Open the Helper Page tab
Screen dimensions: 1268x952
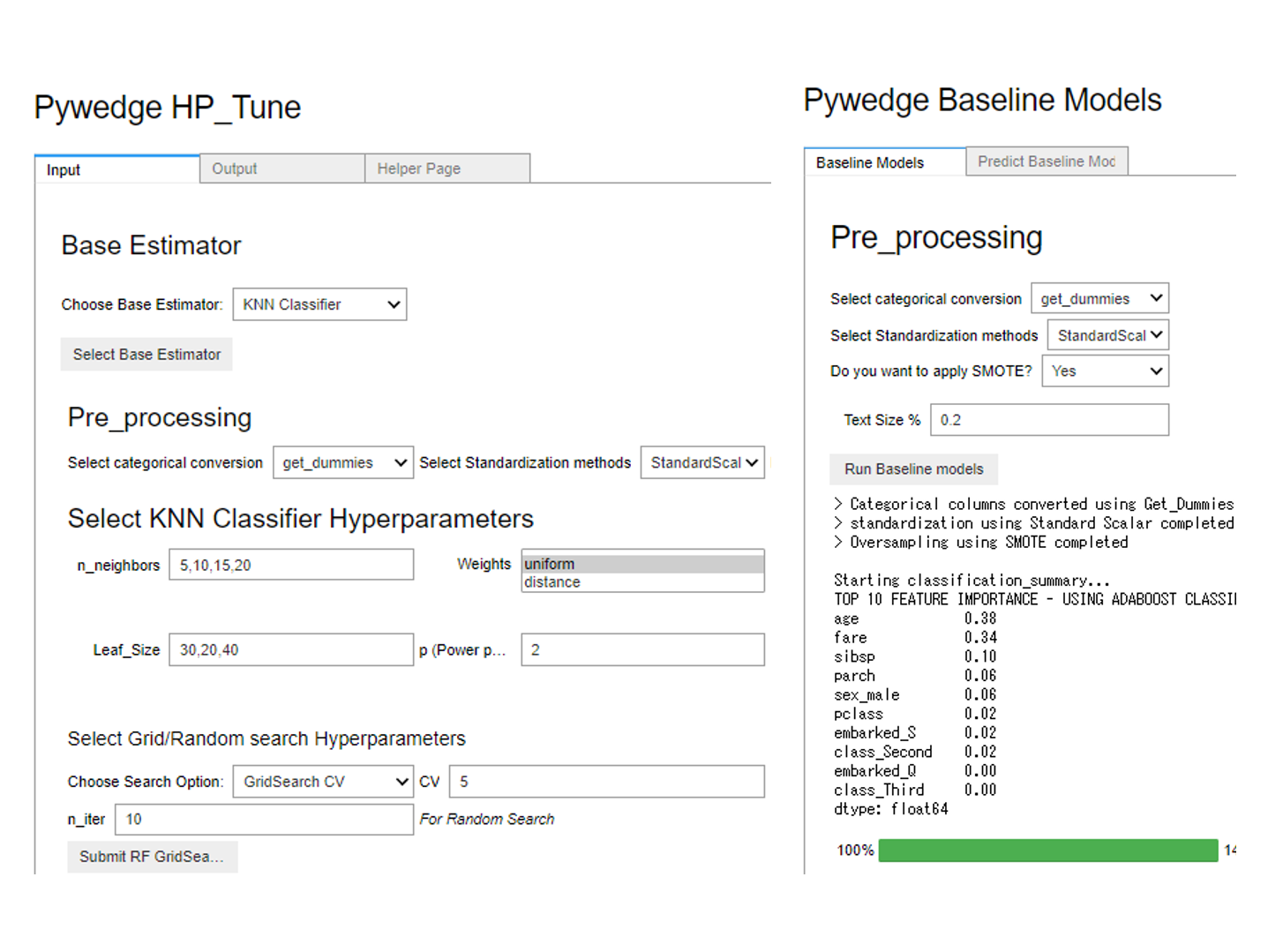(446, 169)
